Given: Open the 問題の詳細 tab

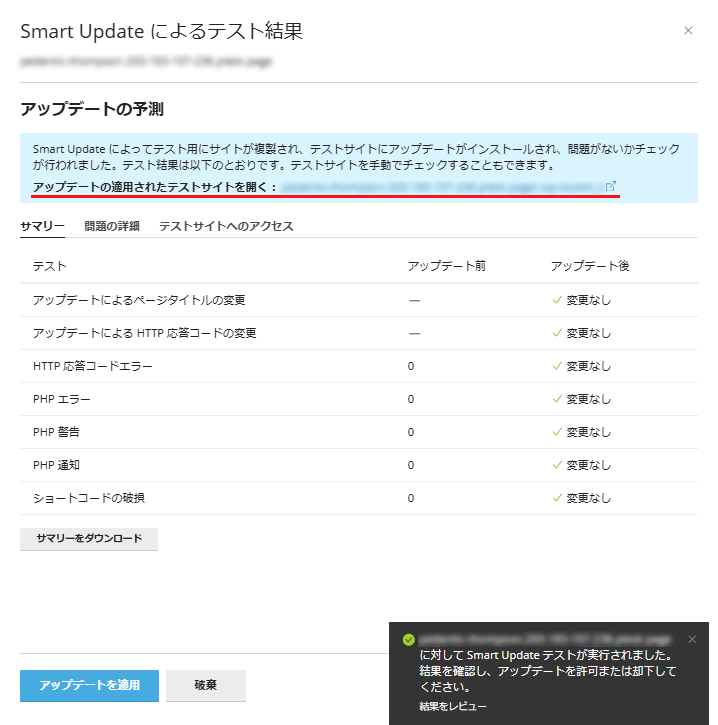Looking at the screenshot, I should pos(112,226).
